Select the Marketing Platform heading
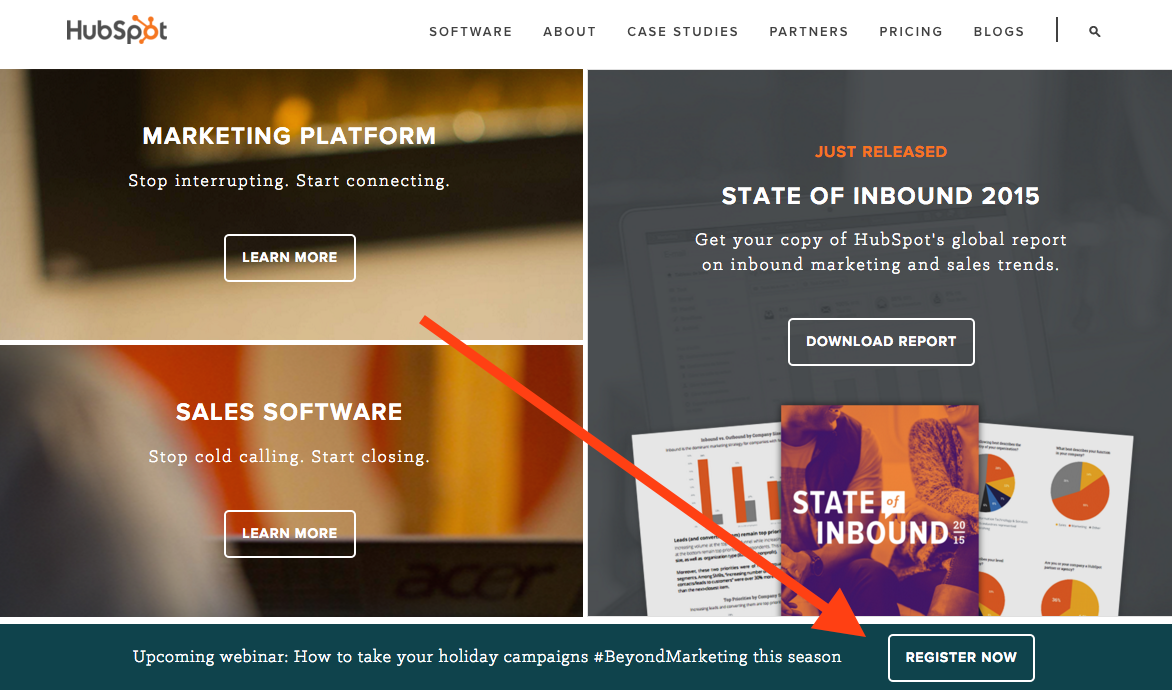 [x=289, y=136]
